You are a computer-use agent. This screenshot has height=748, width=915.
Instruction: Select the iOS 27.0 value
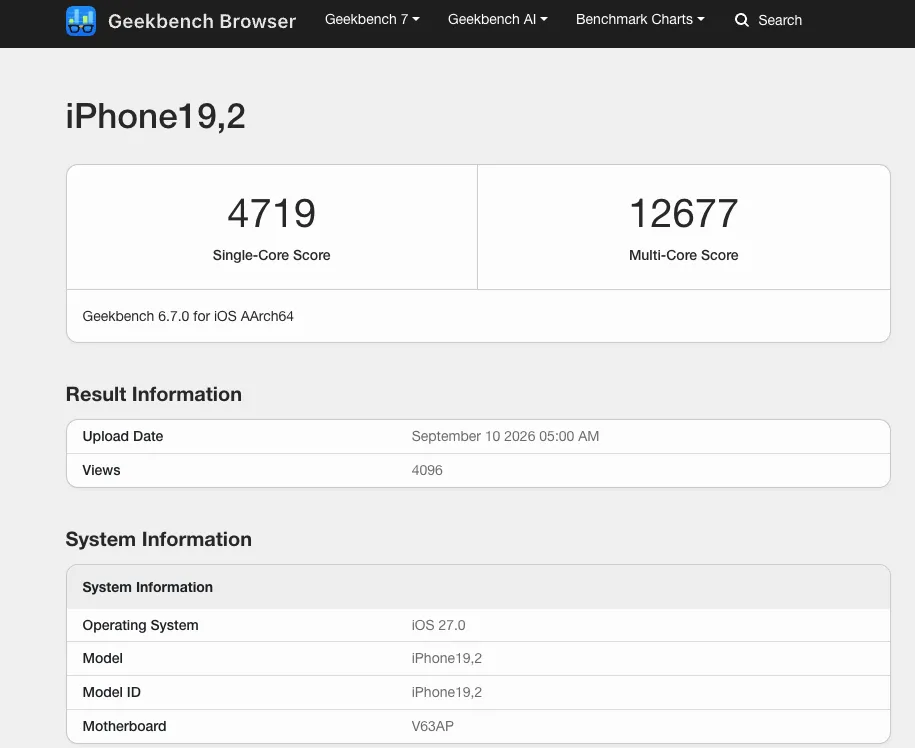(438, 625)
